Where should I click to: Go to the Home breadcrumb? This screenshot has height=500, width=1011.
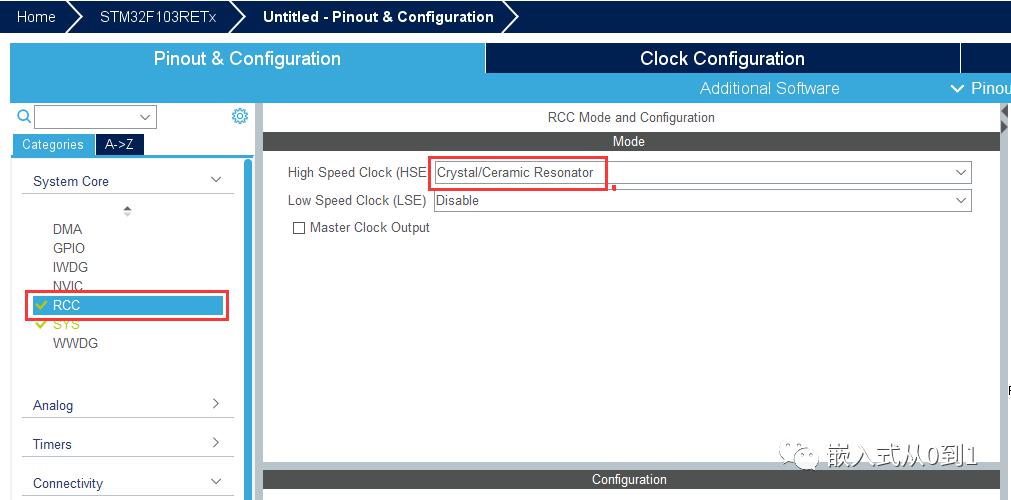point(36,17)
